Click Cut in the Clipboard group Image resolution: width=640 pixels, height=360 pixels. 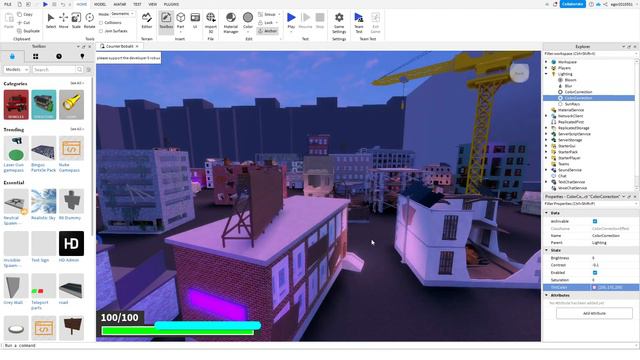[24, 23]
